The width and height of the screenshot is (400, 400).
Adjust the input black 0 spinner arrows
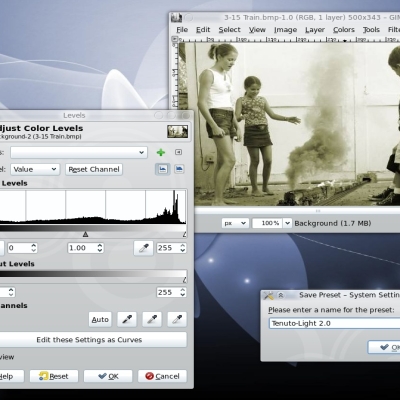coord(34,248)
